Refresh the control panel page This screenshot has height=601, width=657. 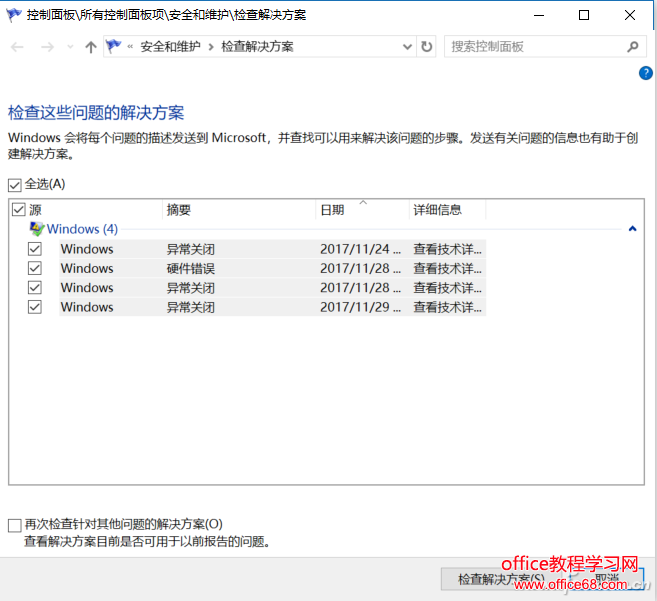click(x=427, y=47)
